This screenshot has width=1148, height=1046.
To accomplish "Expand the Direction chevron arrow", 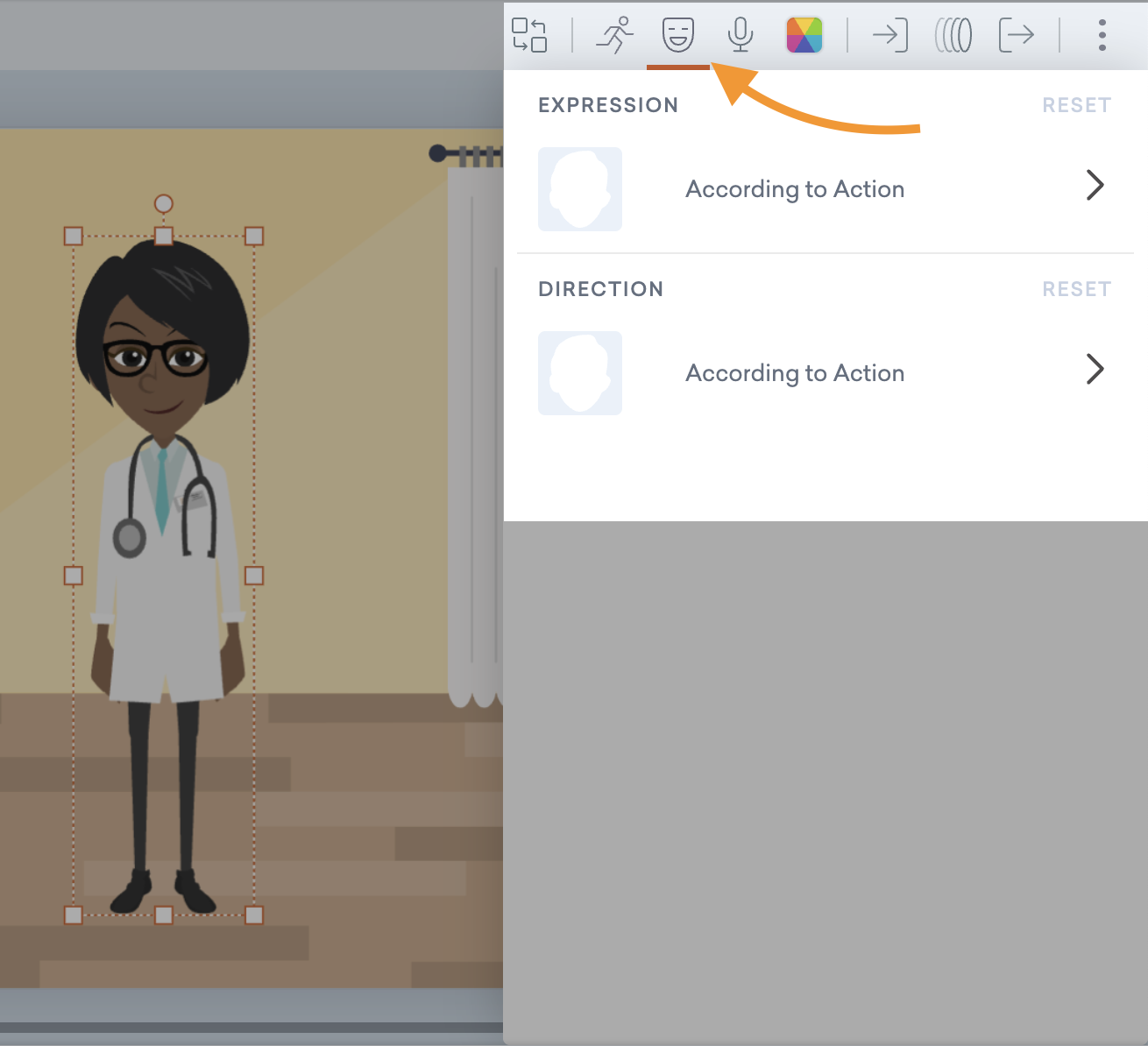I will click(1095, 370).
